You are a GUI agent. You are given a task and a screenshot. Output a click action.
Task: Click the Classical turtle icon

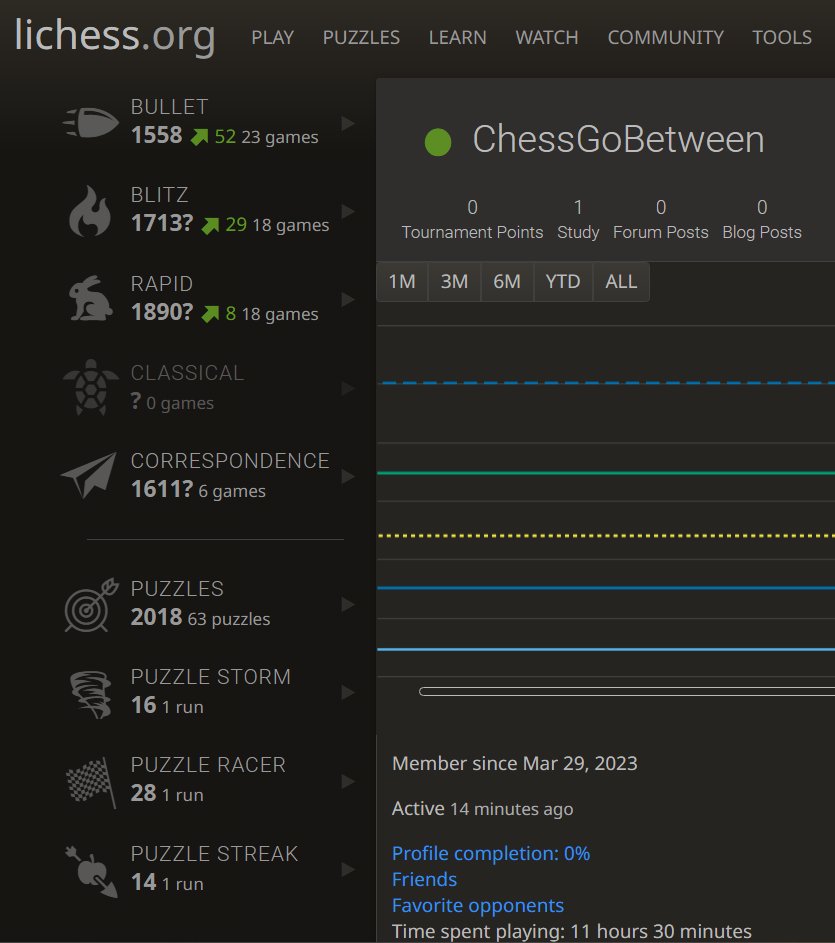(90, 387)
